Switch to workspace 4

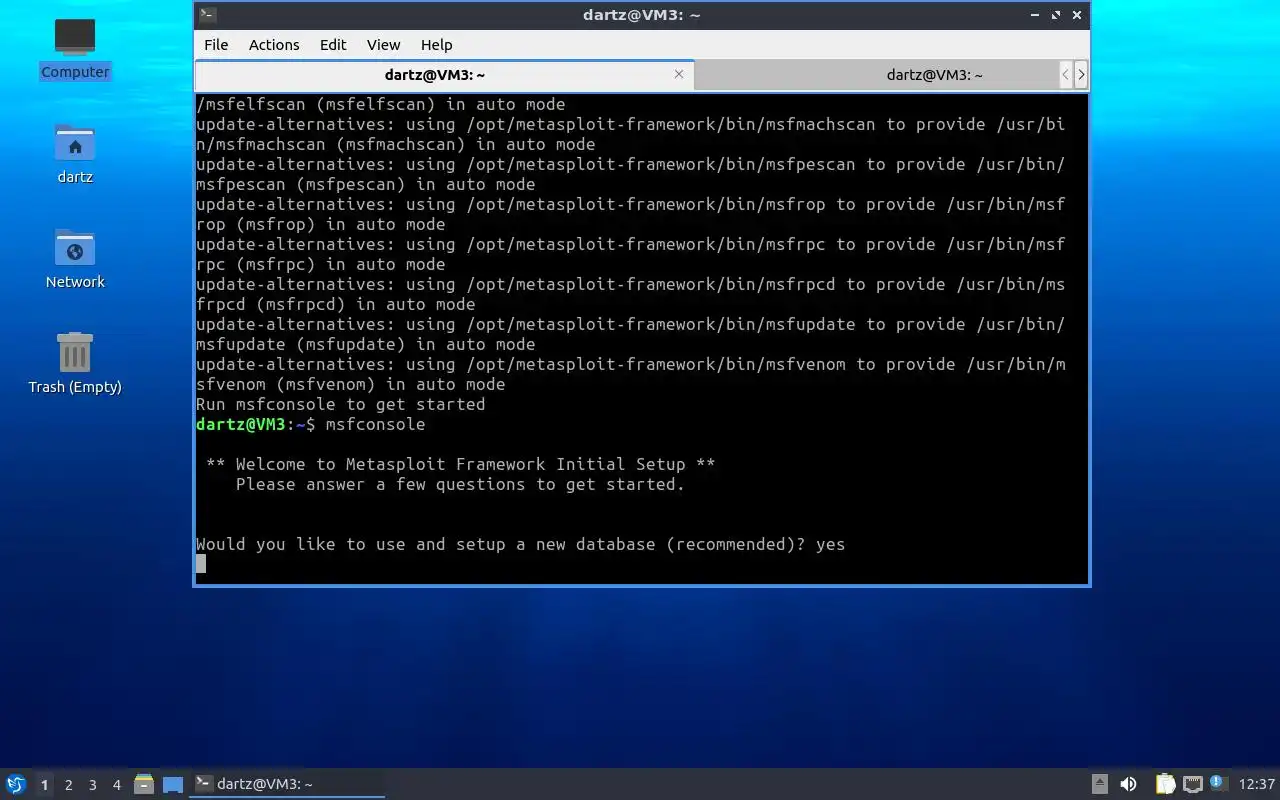pos(116,785)
